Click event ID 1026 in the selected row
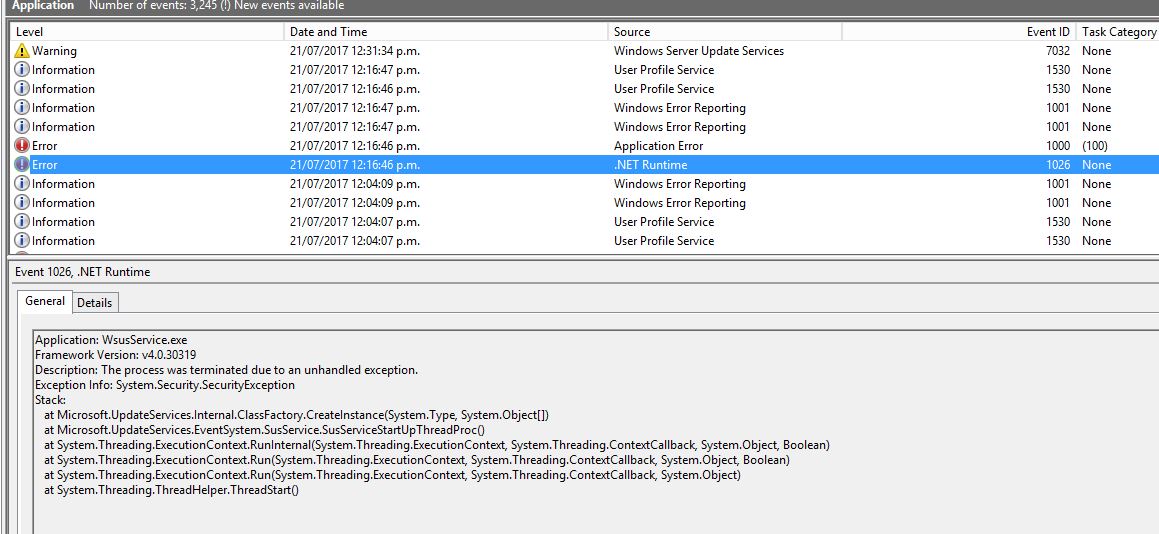 point(1058,165)
